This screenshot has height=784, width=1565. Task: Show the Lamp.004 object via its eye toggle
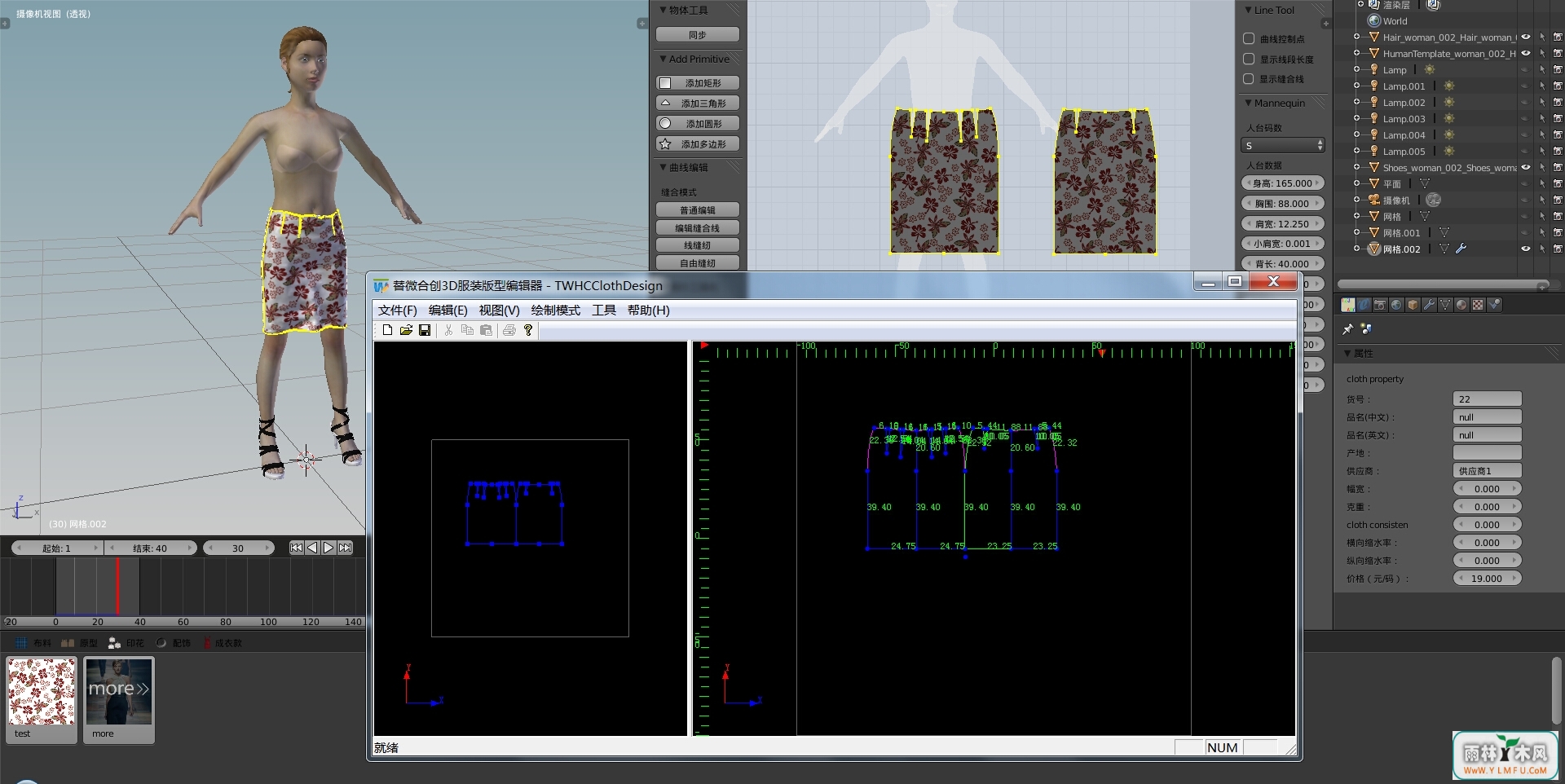[1526, 135]
